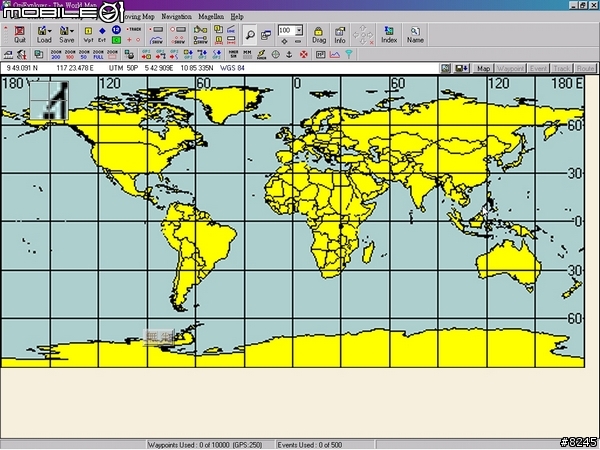
Task: Click the elevation profile graph icon
Action: pyautogui.click(x=335, y=54)
